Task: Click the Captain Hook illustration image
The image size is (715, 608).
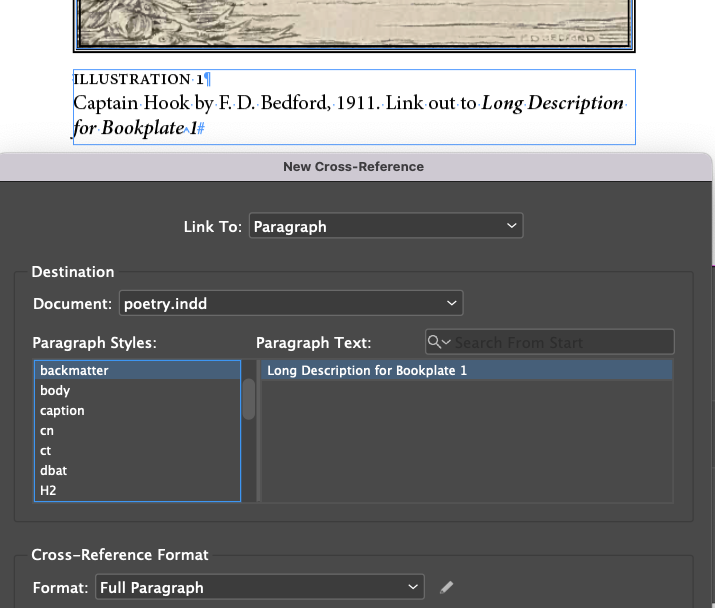Action: pyautogui.click(x=354, y=25)
